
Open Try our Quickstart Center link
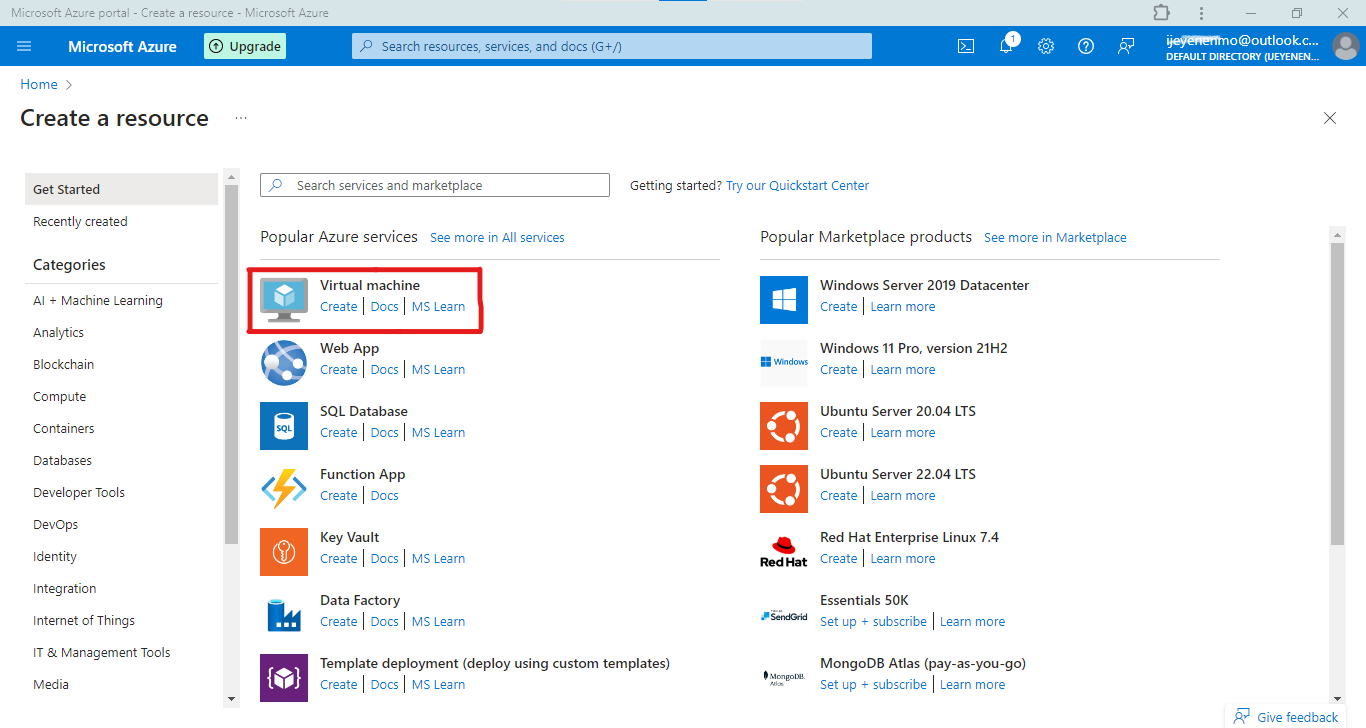click(x=797, y=186)
